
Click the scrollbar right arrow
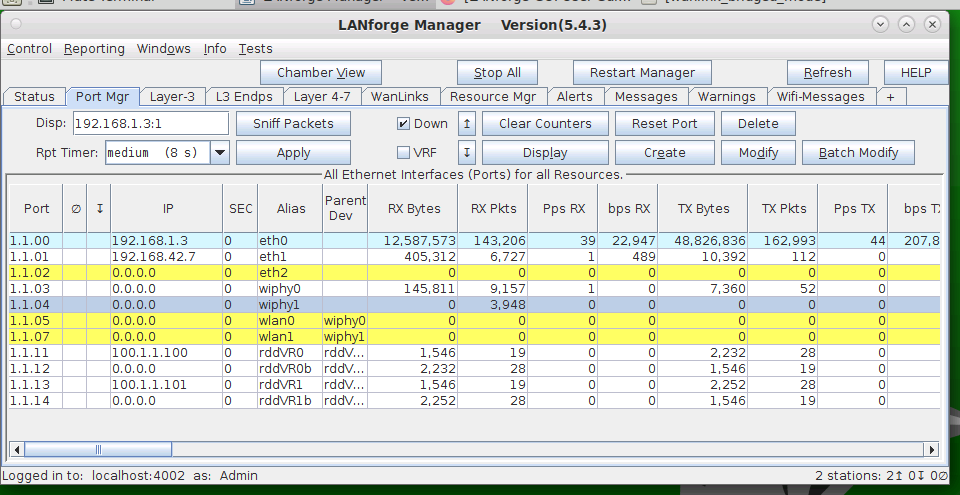tap(932, 450)
